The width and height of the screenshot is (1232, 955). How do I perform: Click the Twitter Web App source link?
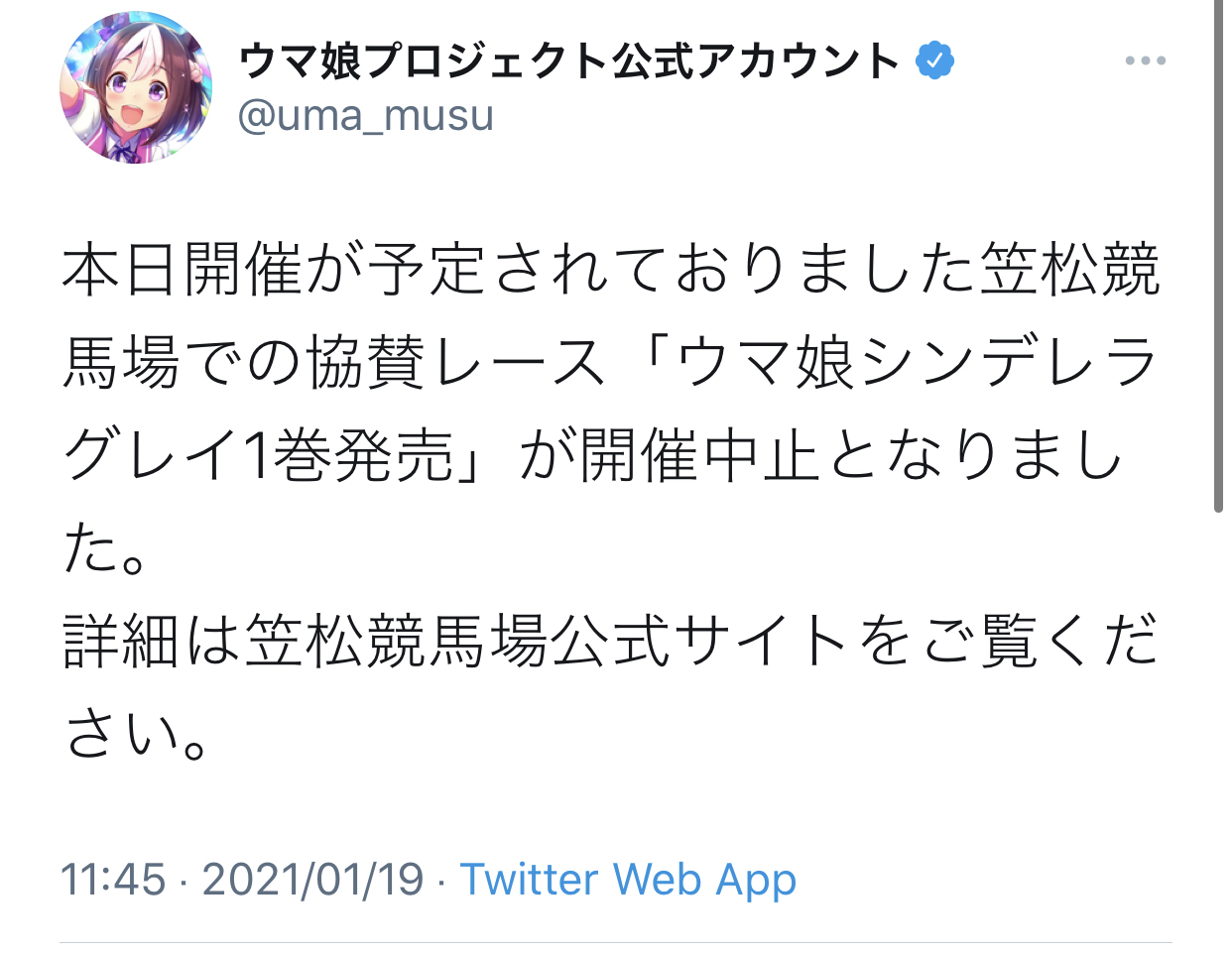click(628, 880)
